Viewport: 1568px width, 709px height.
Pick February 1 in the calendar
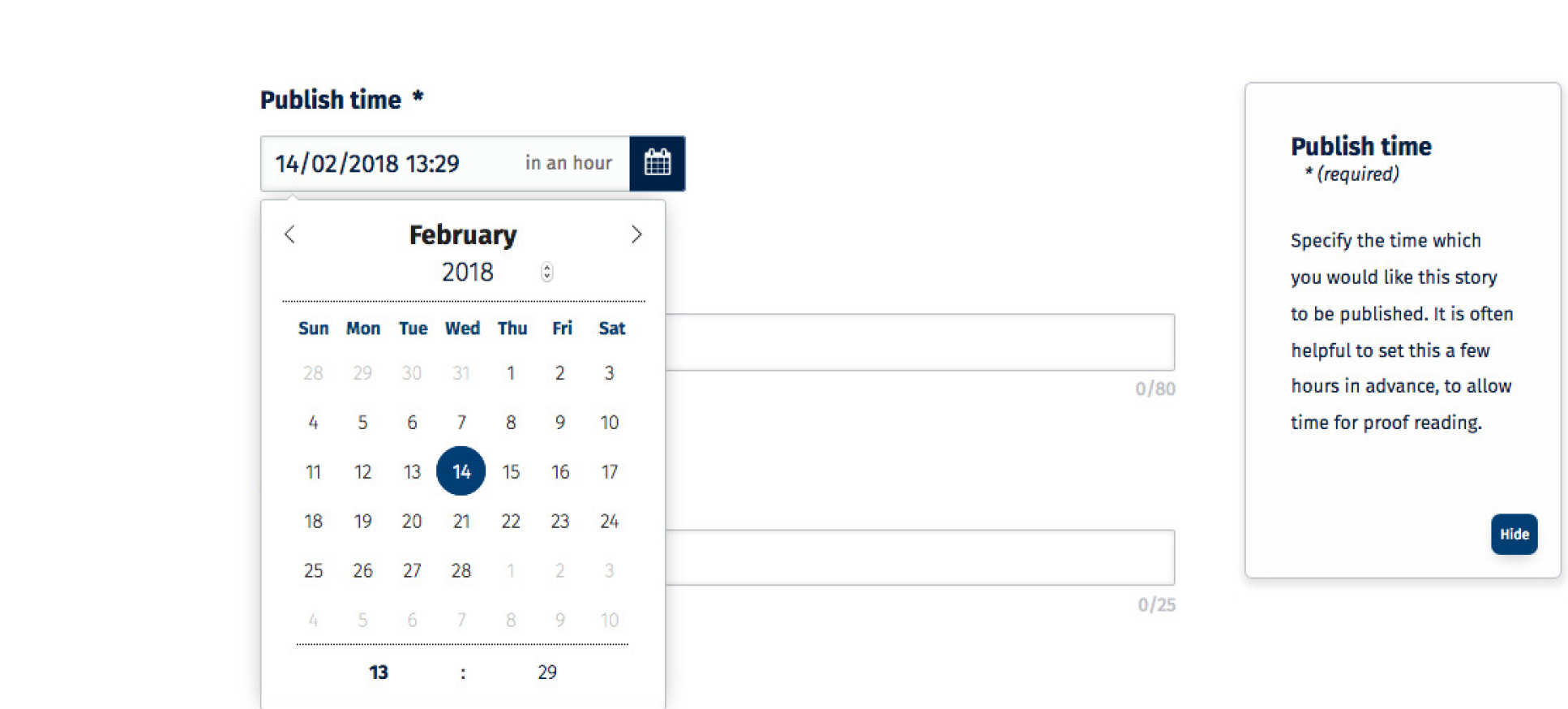click(x=511, y=373)
